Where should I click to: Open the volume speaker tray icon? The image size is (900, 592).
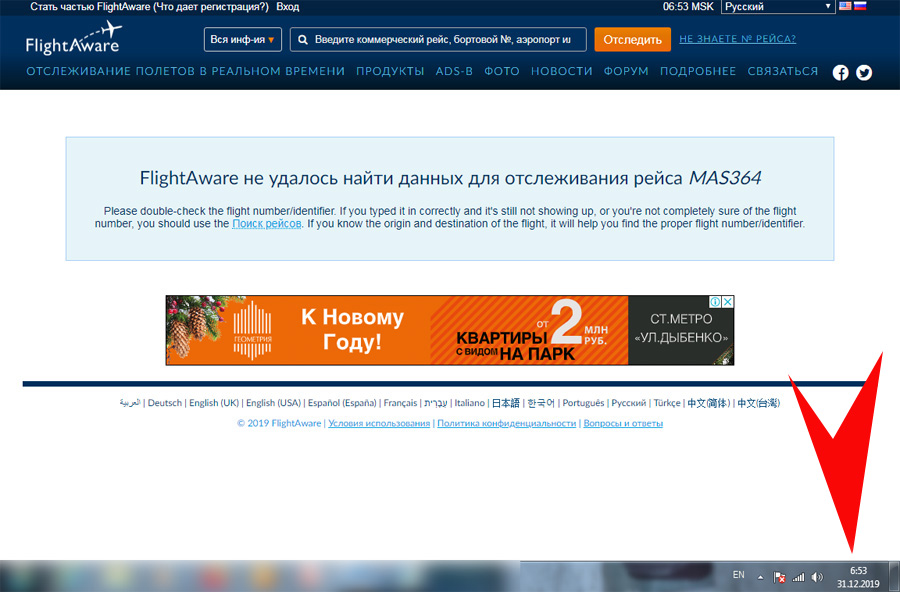(x=817, y=577)
